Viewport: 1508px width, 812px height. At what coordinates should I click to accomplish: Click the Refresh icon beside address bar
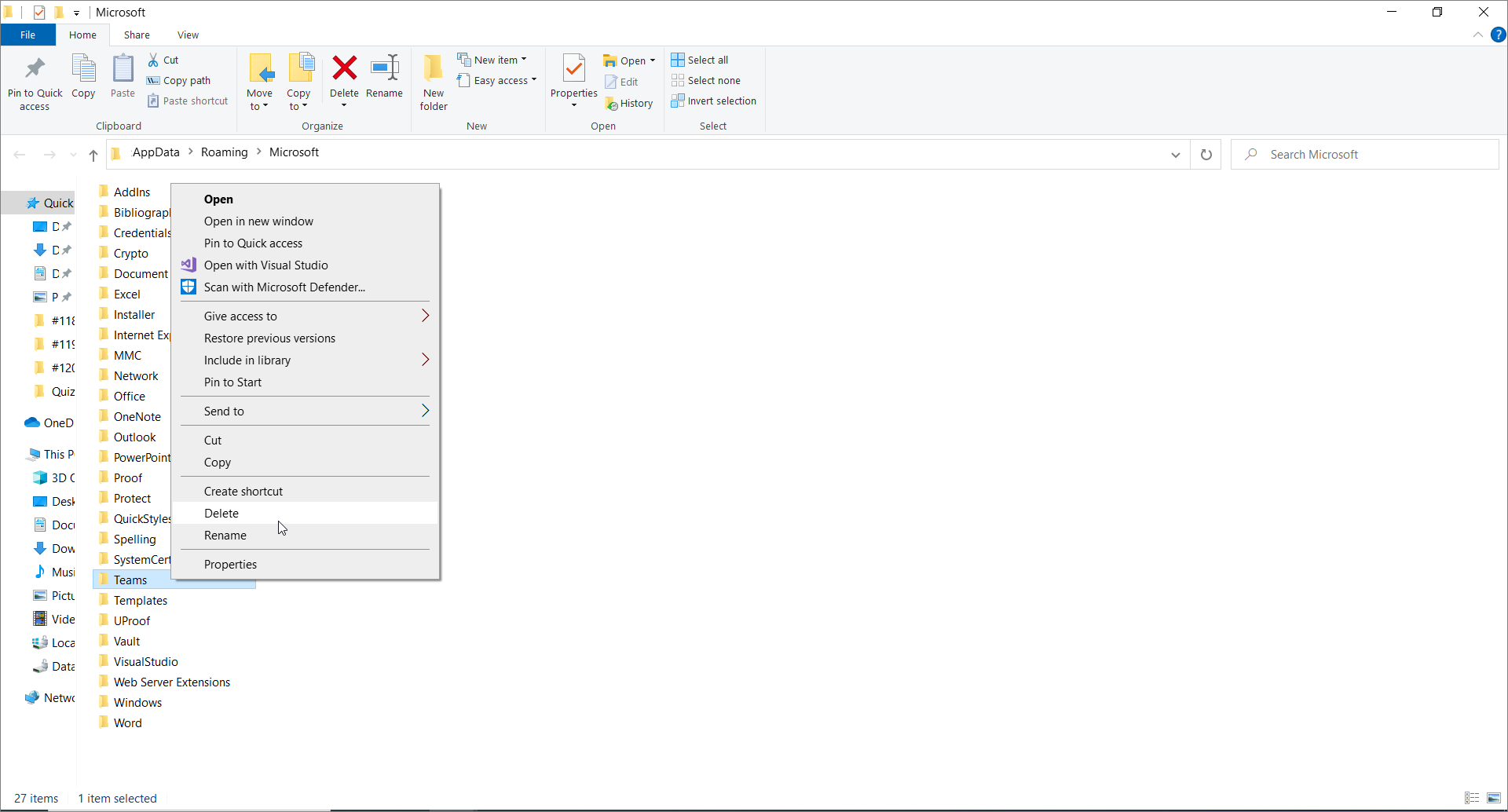pos(1206,155)
